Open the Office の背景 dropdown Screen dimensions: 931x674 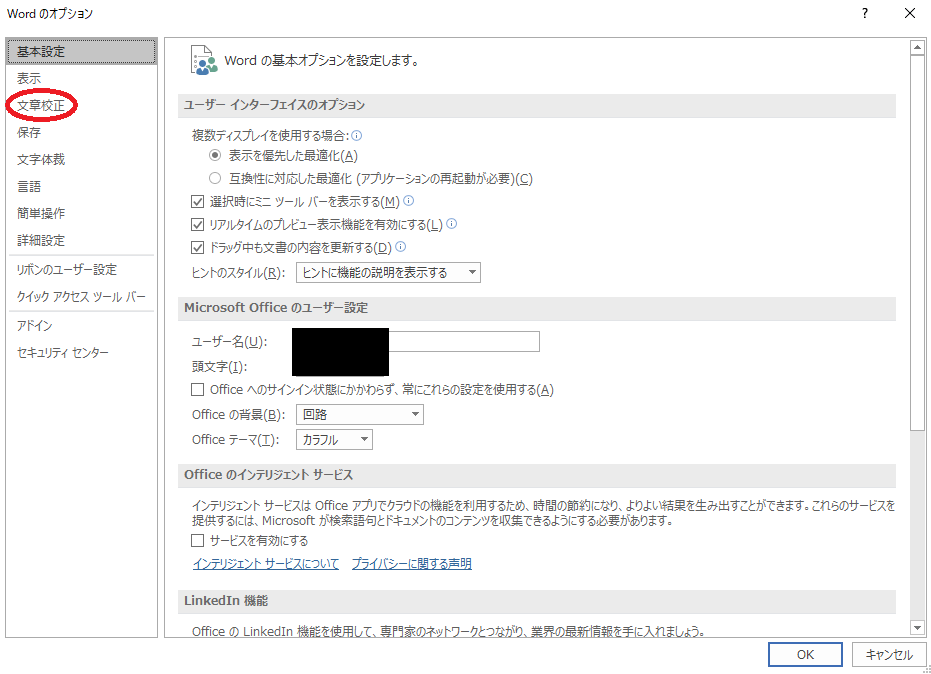tap(360, 414)
